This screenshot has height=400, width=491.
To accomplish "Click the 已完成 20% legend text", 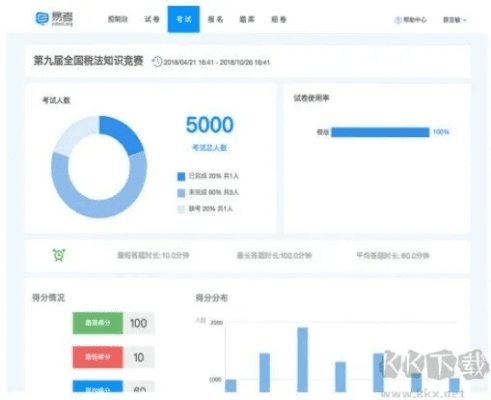I will click(214, 176).
